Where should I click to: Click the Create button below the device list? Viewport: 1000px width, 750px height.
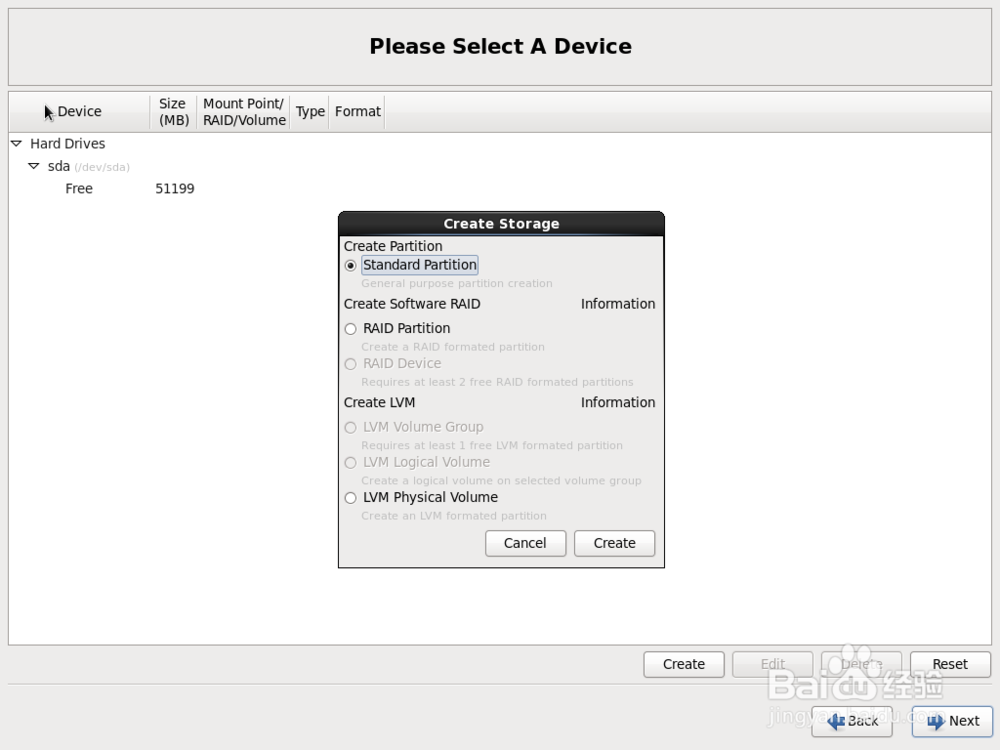click(x=684, y=664)
